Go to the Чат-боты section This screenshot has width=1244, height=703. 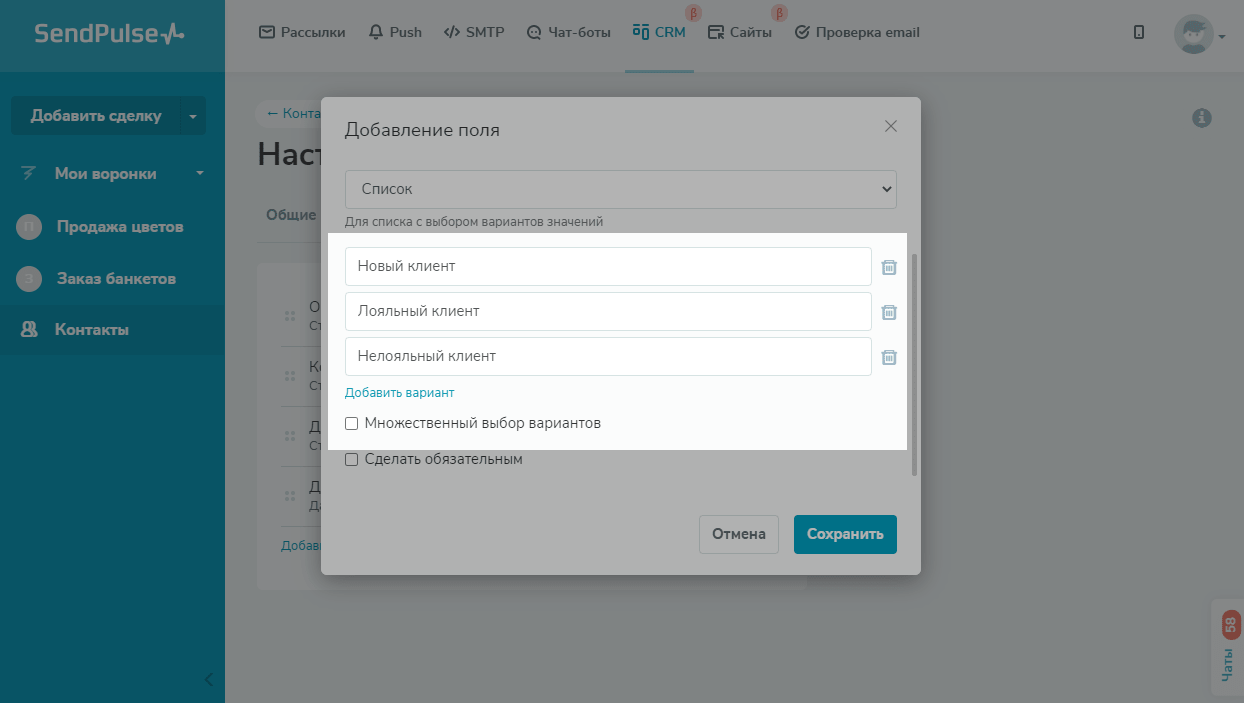[x=568, y=32]
